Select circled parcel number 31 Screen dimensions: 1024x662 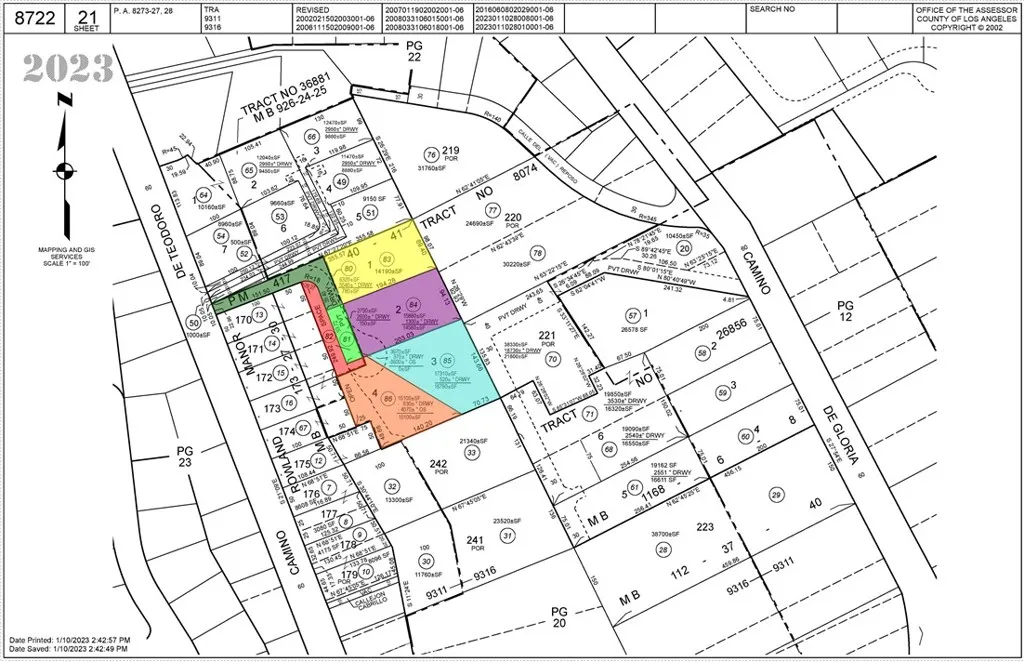point(507,535)
